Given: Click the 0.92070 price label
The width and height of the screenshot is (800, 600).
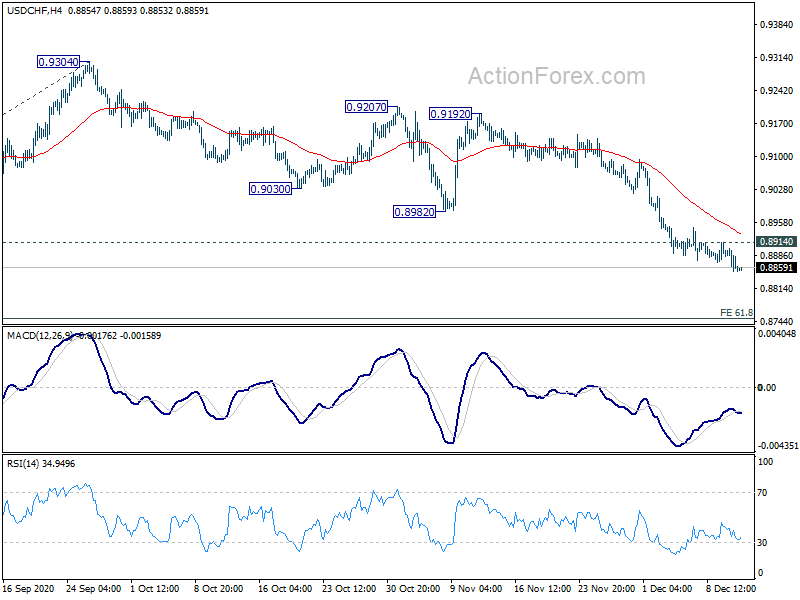Looking at the screenshot, I should (x=366, y=107).
